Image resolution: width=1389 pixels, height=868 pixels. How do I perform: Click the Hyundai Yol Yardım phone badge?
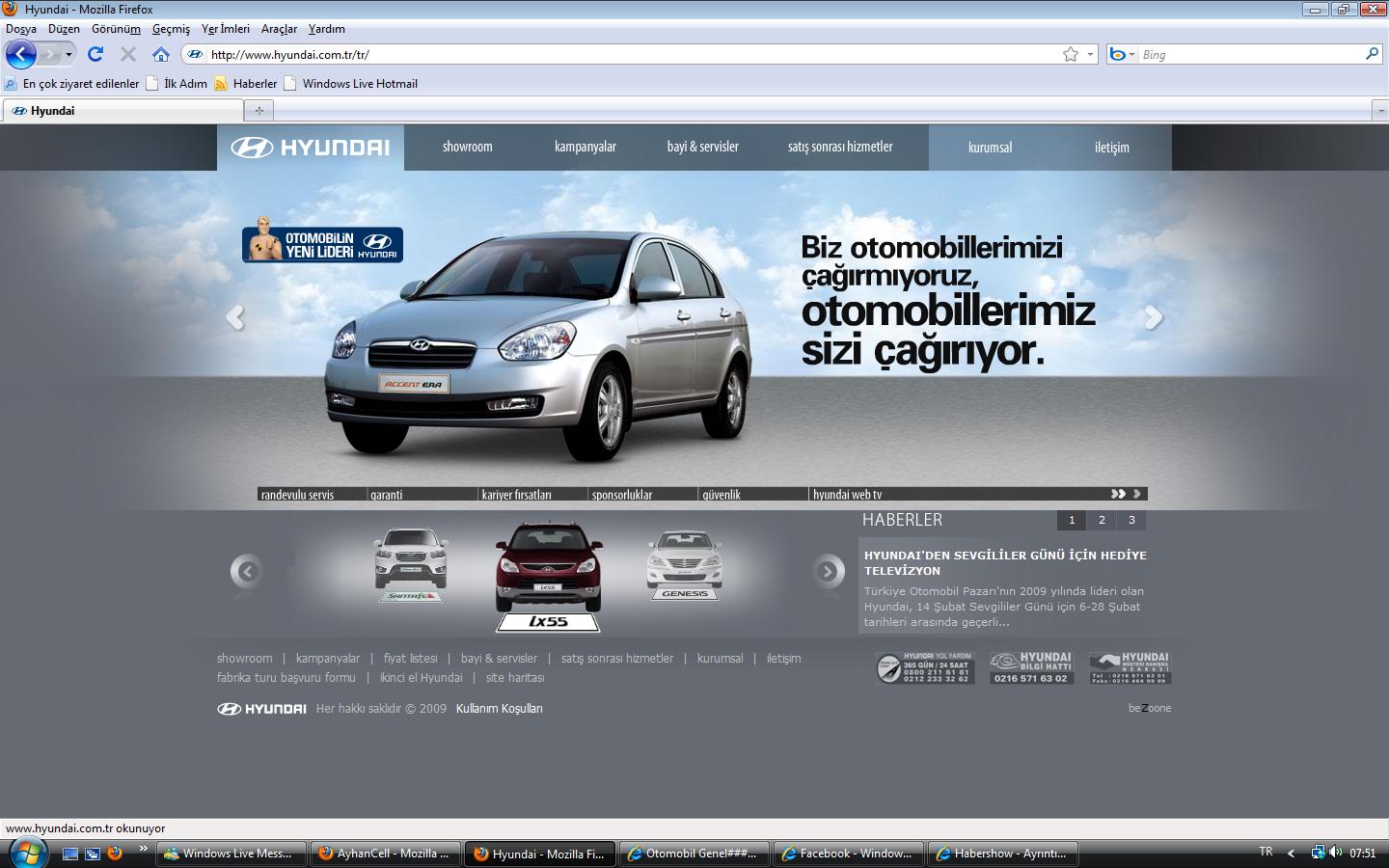click(925, 667)
